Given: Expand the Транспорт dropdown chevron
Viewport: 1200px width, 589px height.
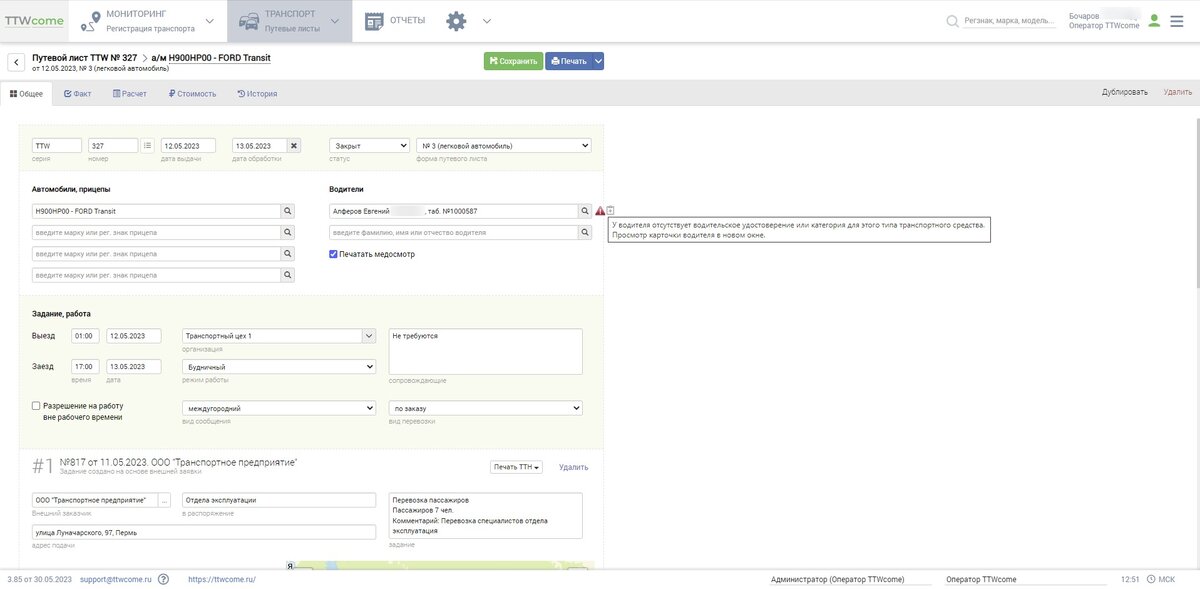Looking at the screenshot, I should pyautogui.click(x=335, y=21).
